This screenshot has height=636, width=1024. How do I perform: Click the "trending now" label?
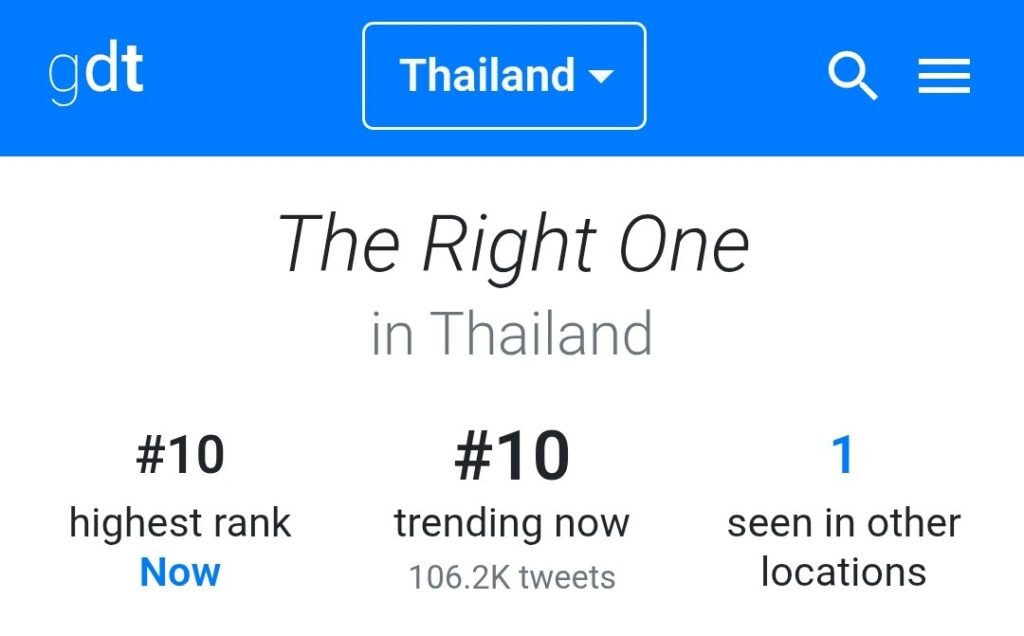click(511, 523)
